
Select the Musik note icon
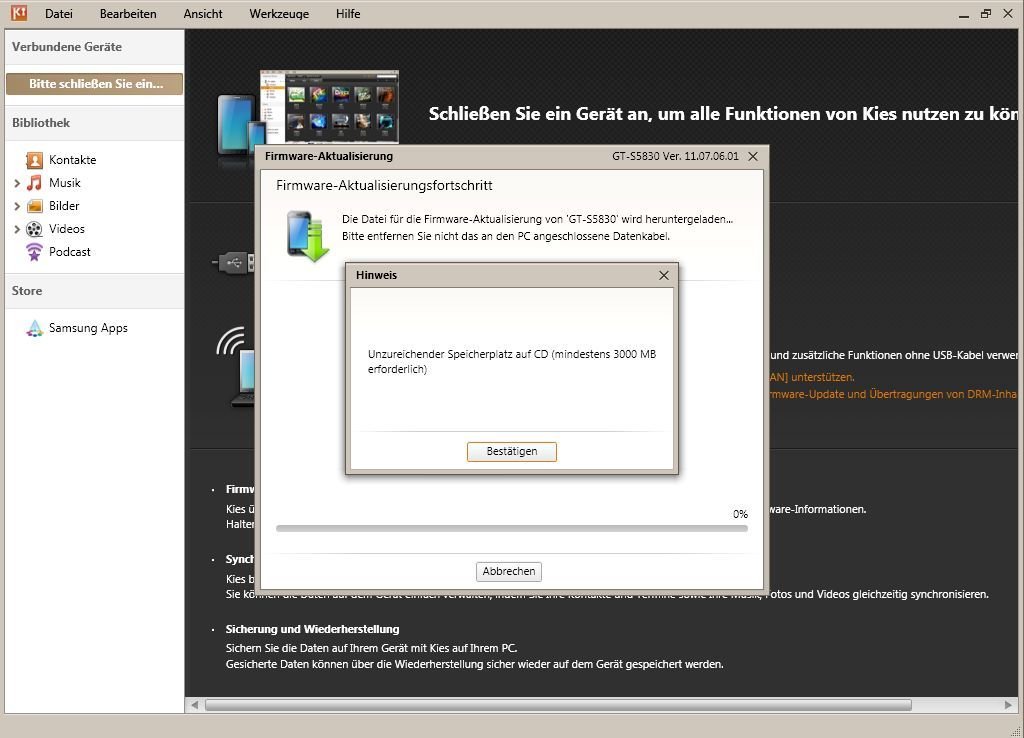34,183
